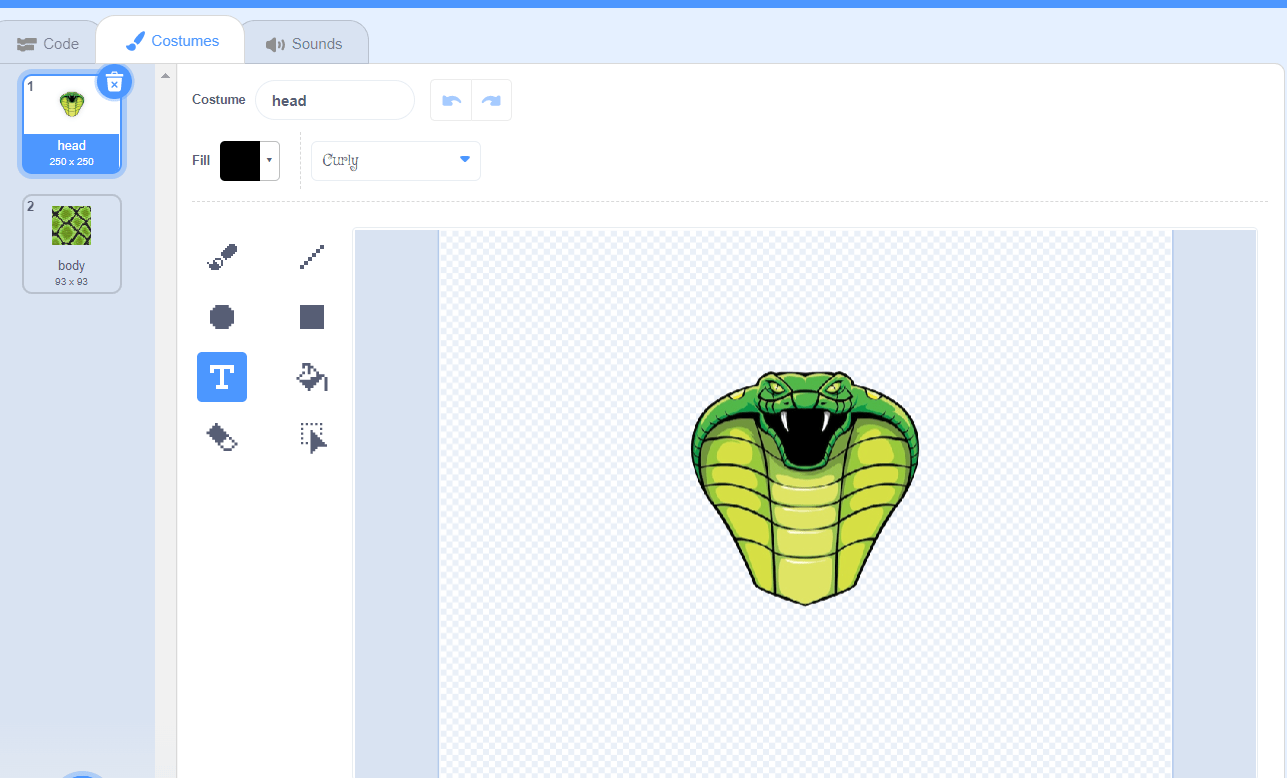The height and width of the screenshot is (778, 1287).
Task: Select the Text tool
Action: [x=222, y=377]
